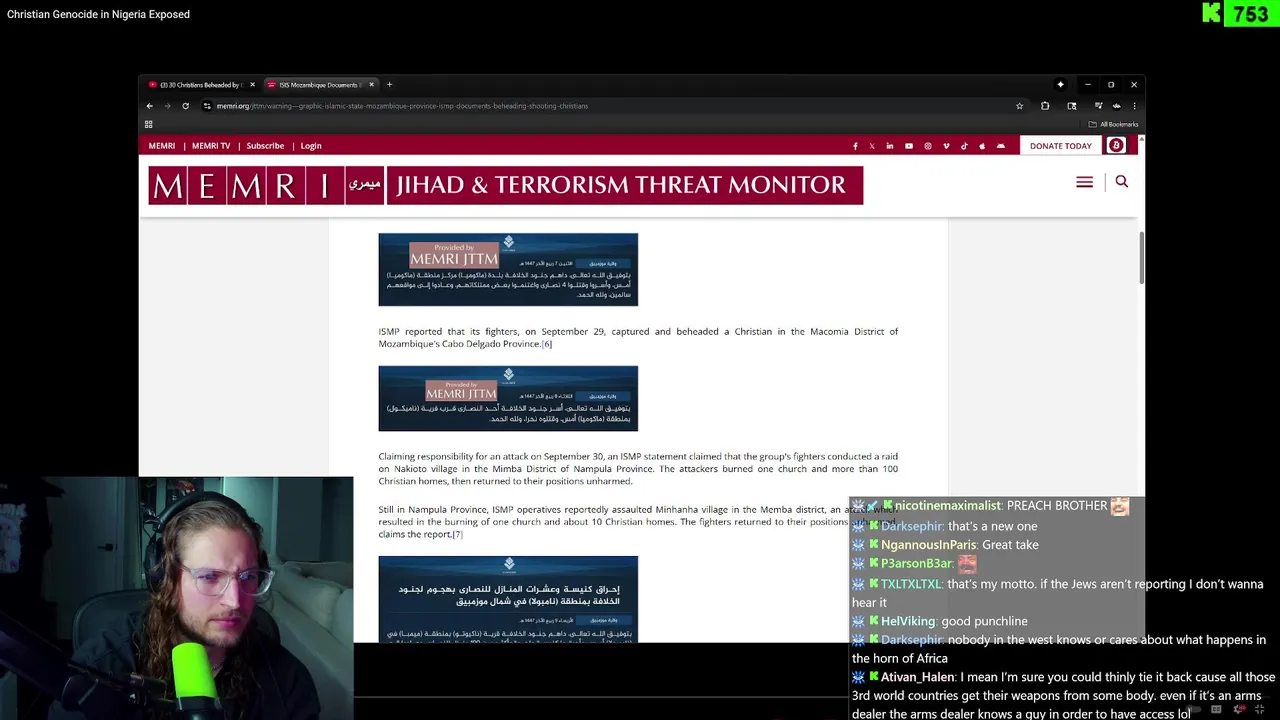The width and height of the screenshot is (1280, 720).
Task: Open the Gemini sparkle icon in title bar
Action: pyautogui.click(x=1060, y=85)
